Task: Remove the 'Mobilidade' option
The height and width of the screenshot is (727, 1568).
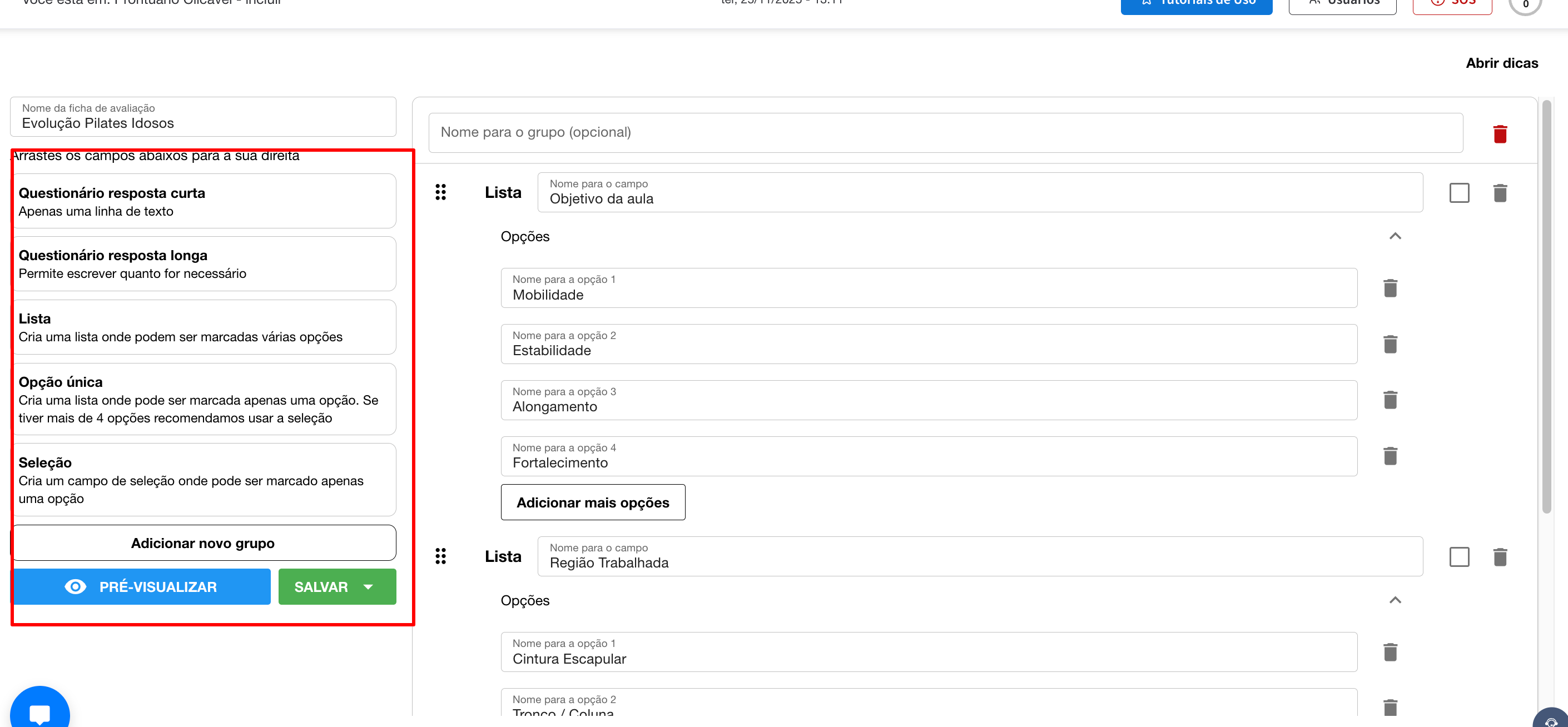Action: coord(1390,288)
